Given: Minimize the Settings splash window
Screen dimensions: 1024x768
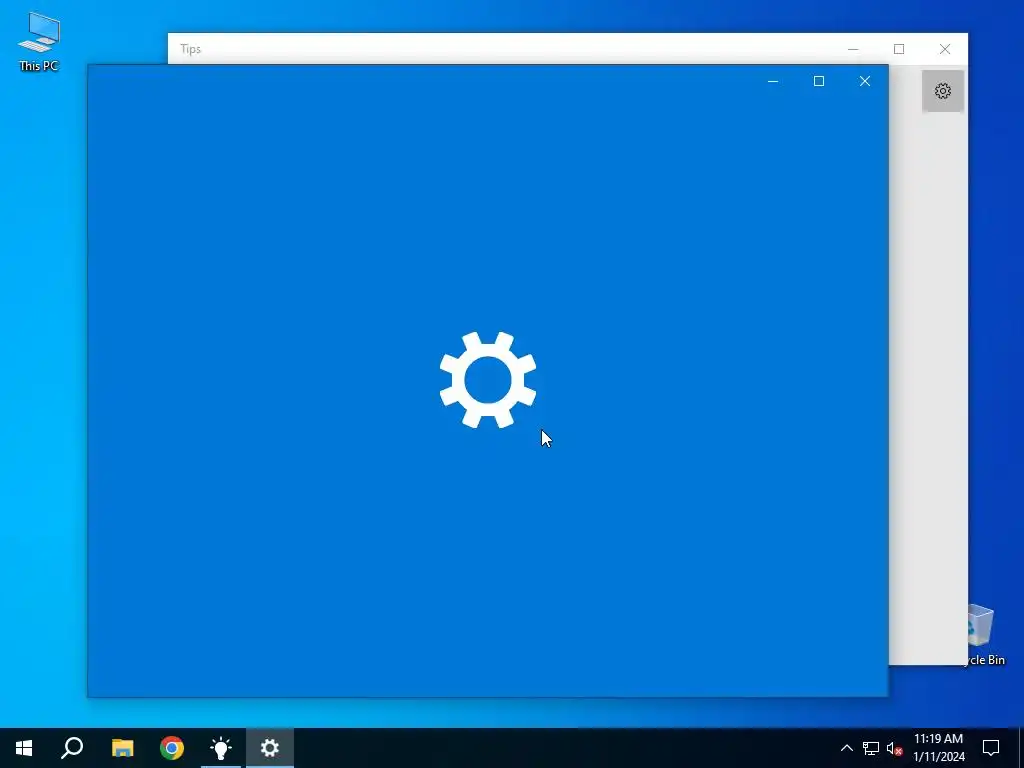Looking at the screenshot, I should 773,81.
